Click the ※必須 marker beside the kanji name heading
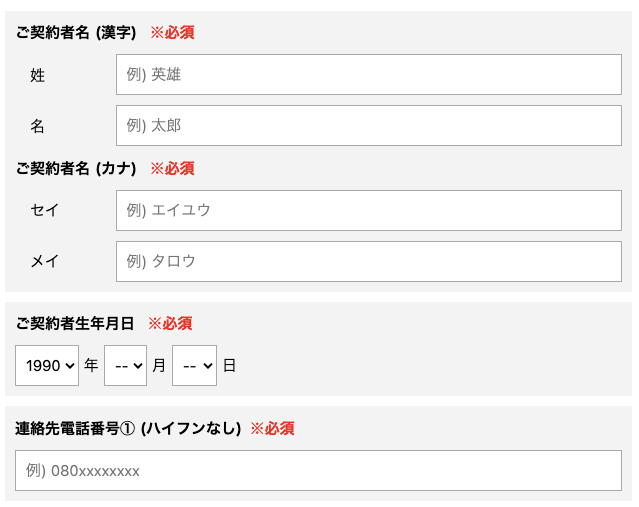 pyautogui.click(x=172, y=33)
